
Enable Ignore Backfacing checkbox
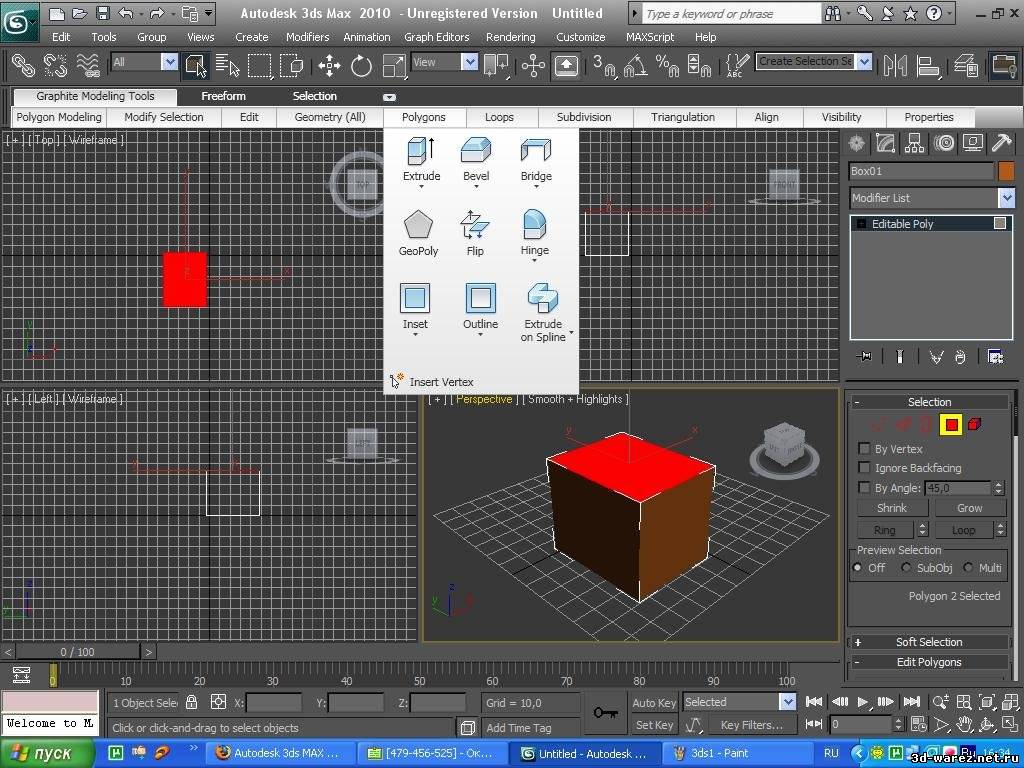coord(864,468)
